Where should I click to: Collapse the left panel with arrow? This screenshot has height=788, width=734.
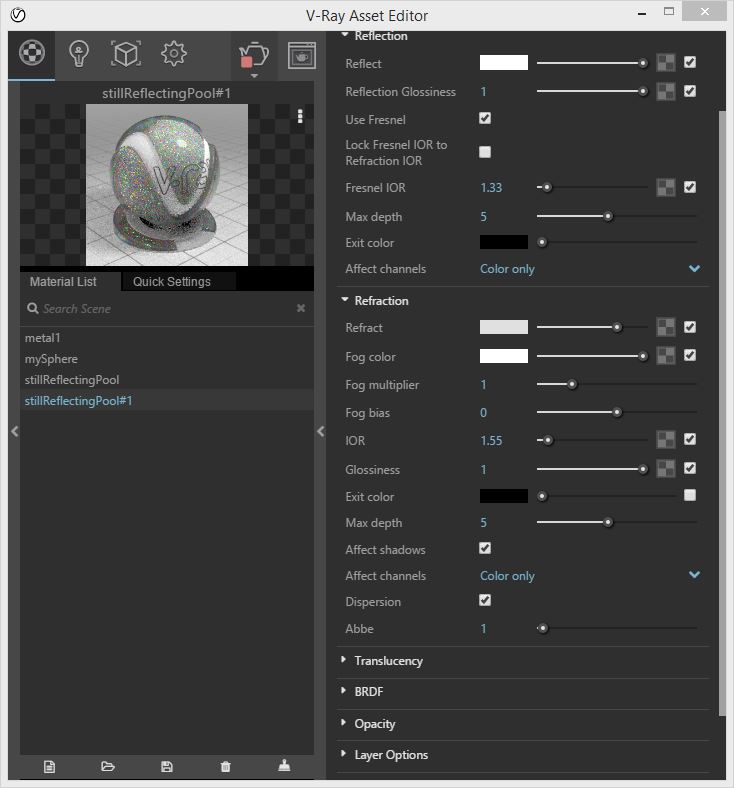tap(15, 431)
